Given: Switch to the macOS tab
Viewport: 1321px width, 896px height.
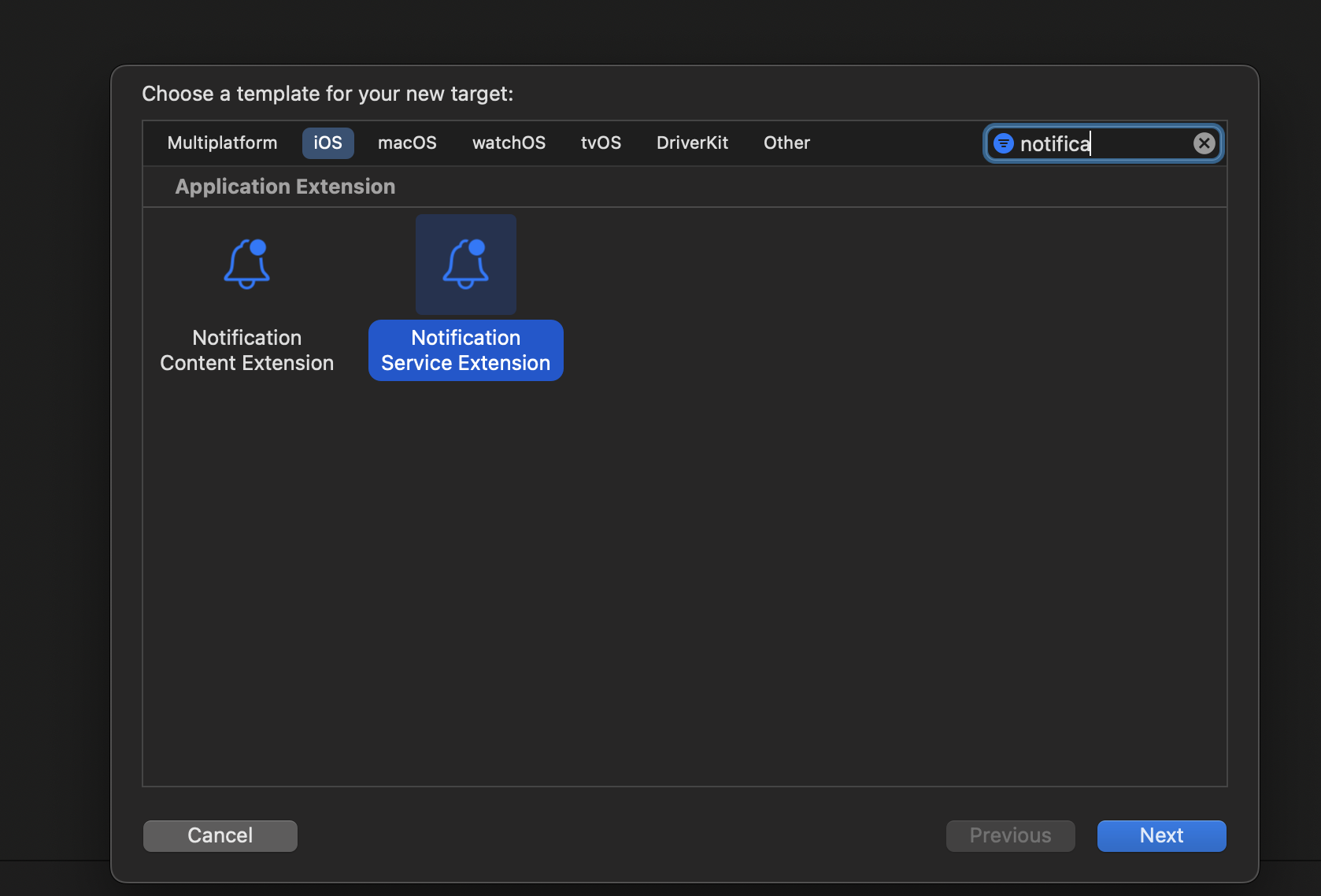Looking at the screenshot, I should [x=407, y=143].
